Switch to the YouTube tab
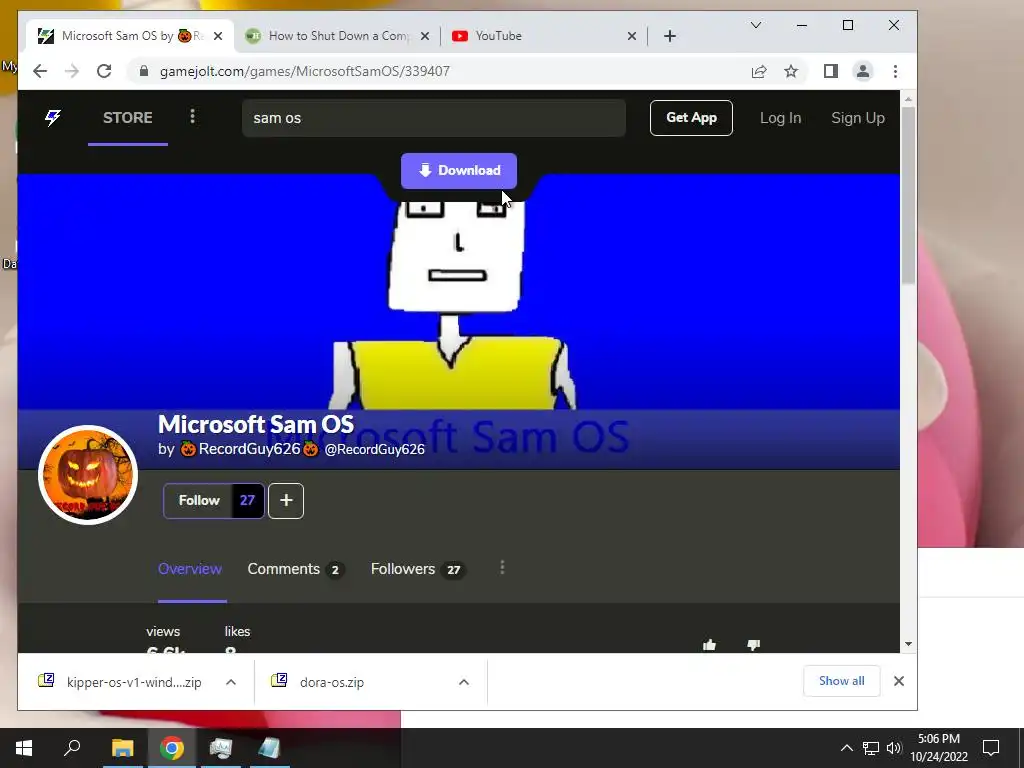Screen dimensions: 1024x768 [x=542, y=36]
